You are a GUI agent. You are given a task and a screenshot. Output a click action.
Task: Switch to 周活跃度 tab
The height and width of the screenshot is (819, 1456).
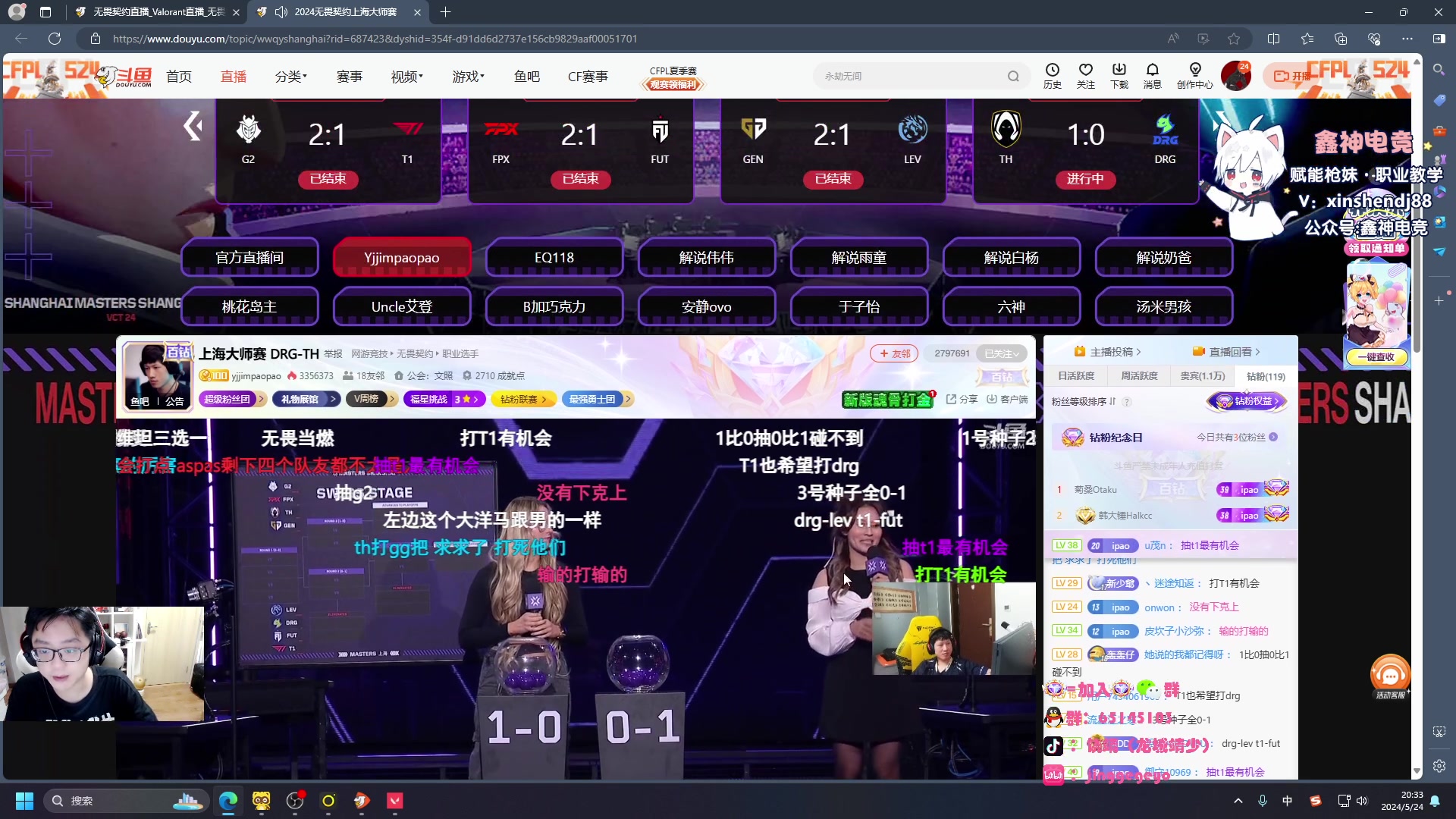point(1139,376)
